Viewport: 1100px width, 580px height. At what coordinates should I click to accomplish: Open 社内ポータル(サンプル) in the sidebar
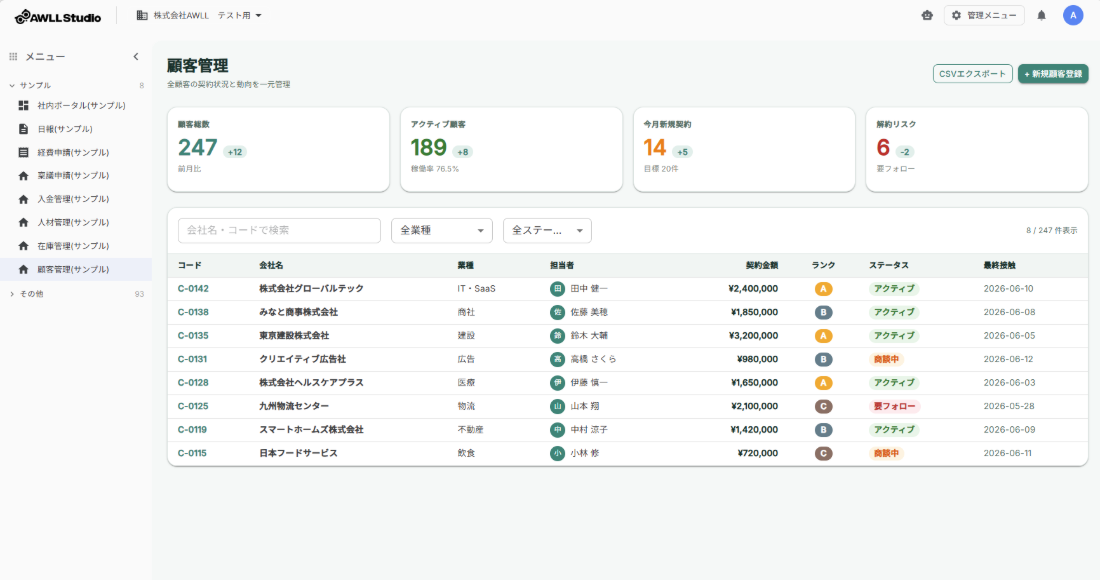tap(76, 105)
